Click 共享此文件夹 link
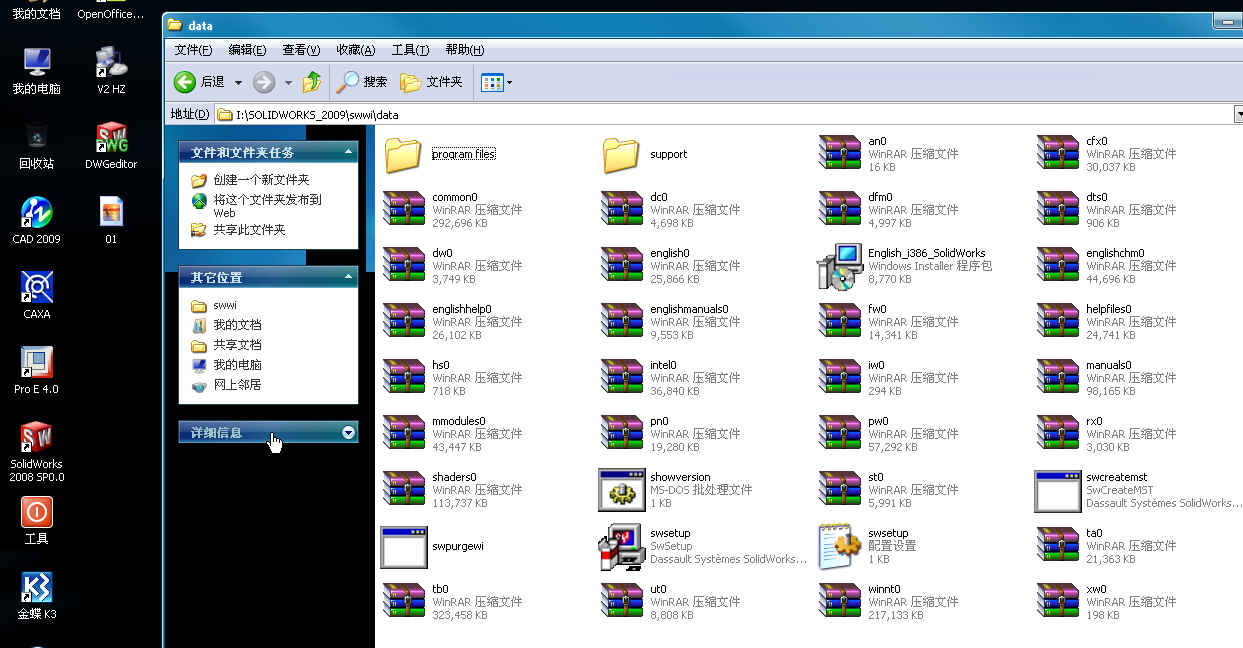The height and width of the screenshot is (648, 1243). [x=249, y=230]
